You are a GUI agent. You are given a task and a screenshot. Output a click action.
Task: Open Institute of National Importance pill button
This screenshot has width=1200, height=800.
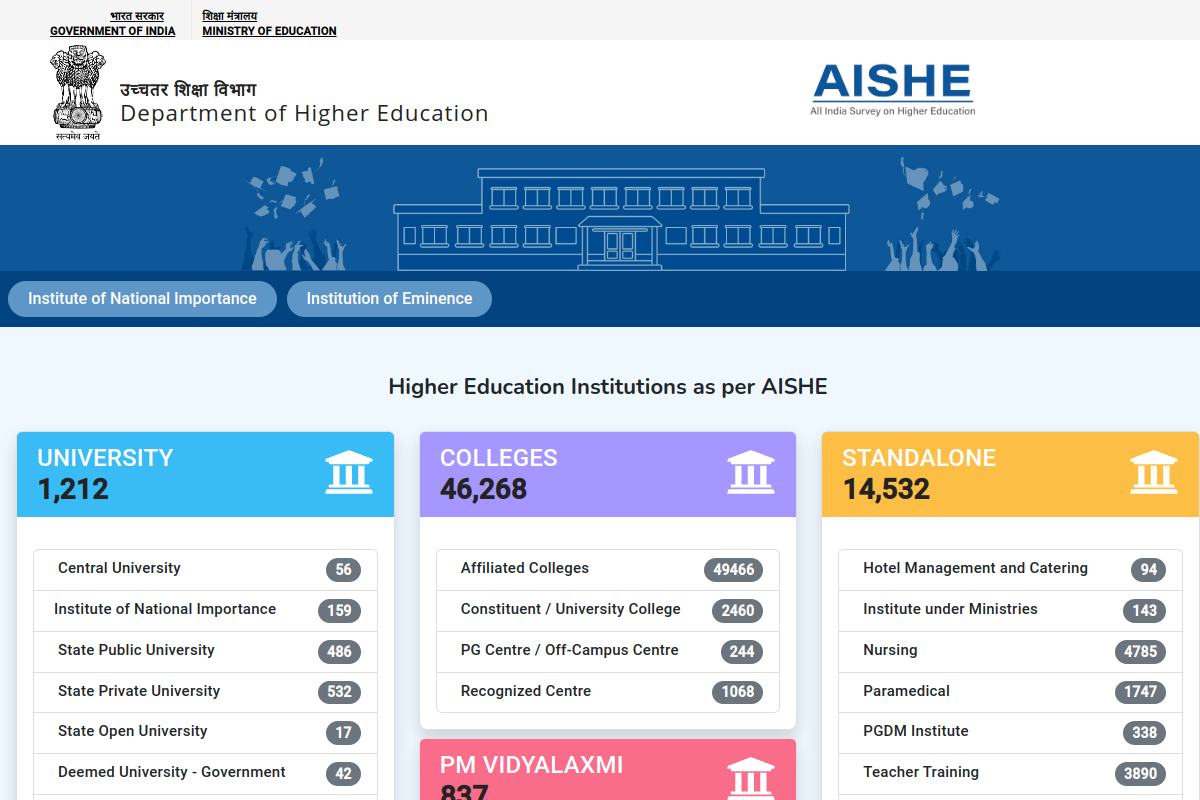142,299
